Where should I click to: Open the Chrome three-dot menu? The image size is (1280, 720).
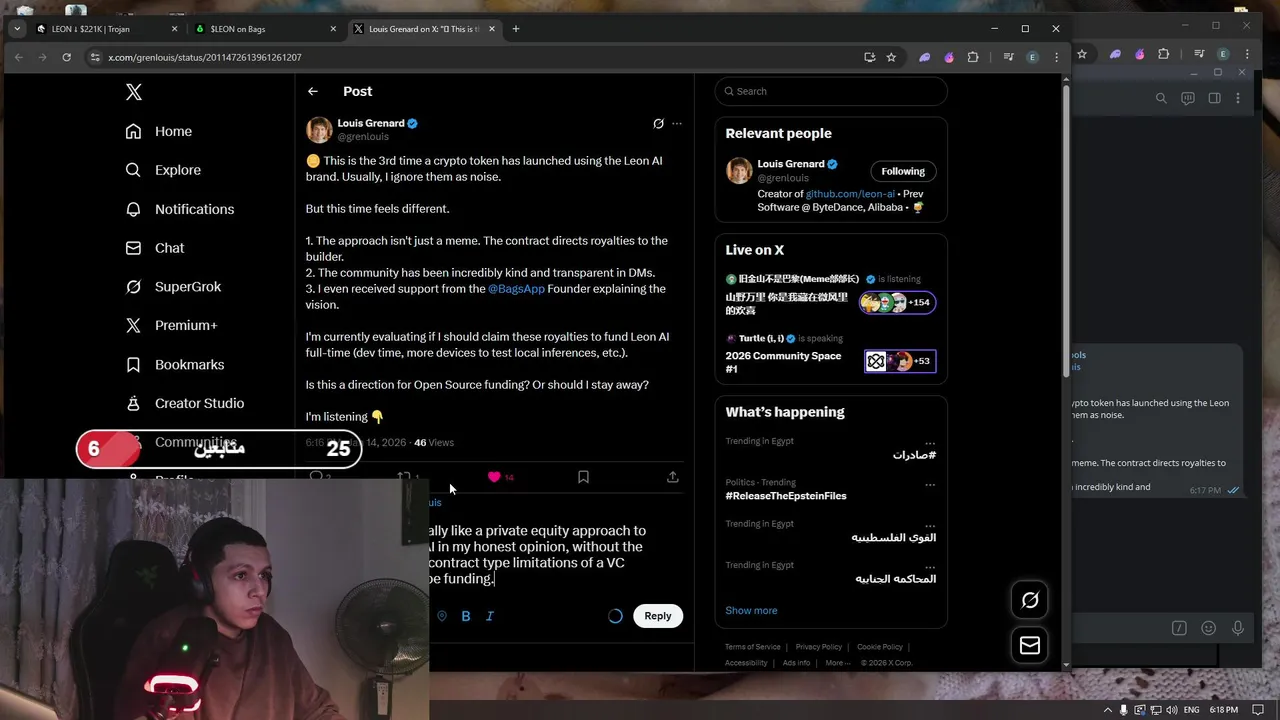(x=1056, y=57)
